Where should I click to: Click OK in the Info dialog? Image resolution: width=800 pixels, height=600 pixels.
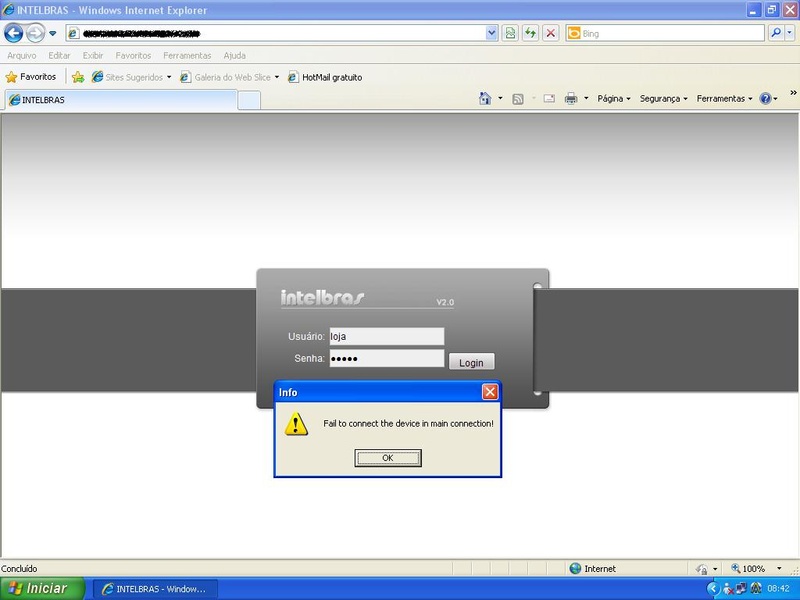click(x=388, y=458)
